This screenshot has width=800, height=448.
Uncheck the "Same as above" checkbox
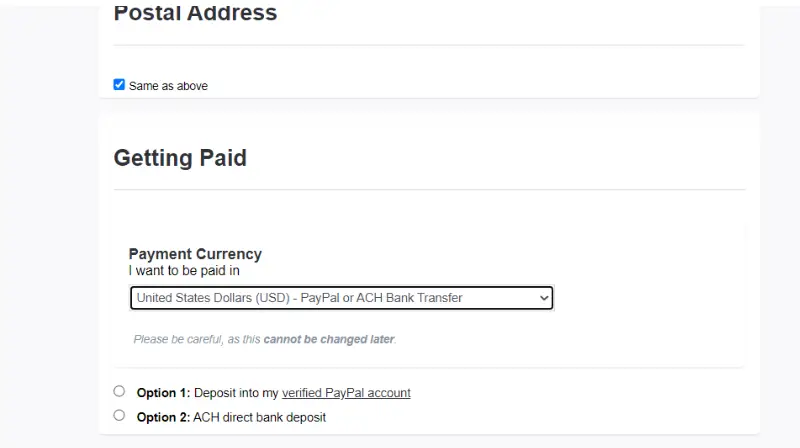point(119,85)
